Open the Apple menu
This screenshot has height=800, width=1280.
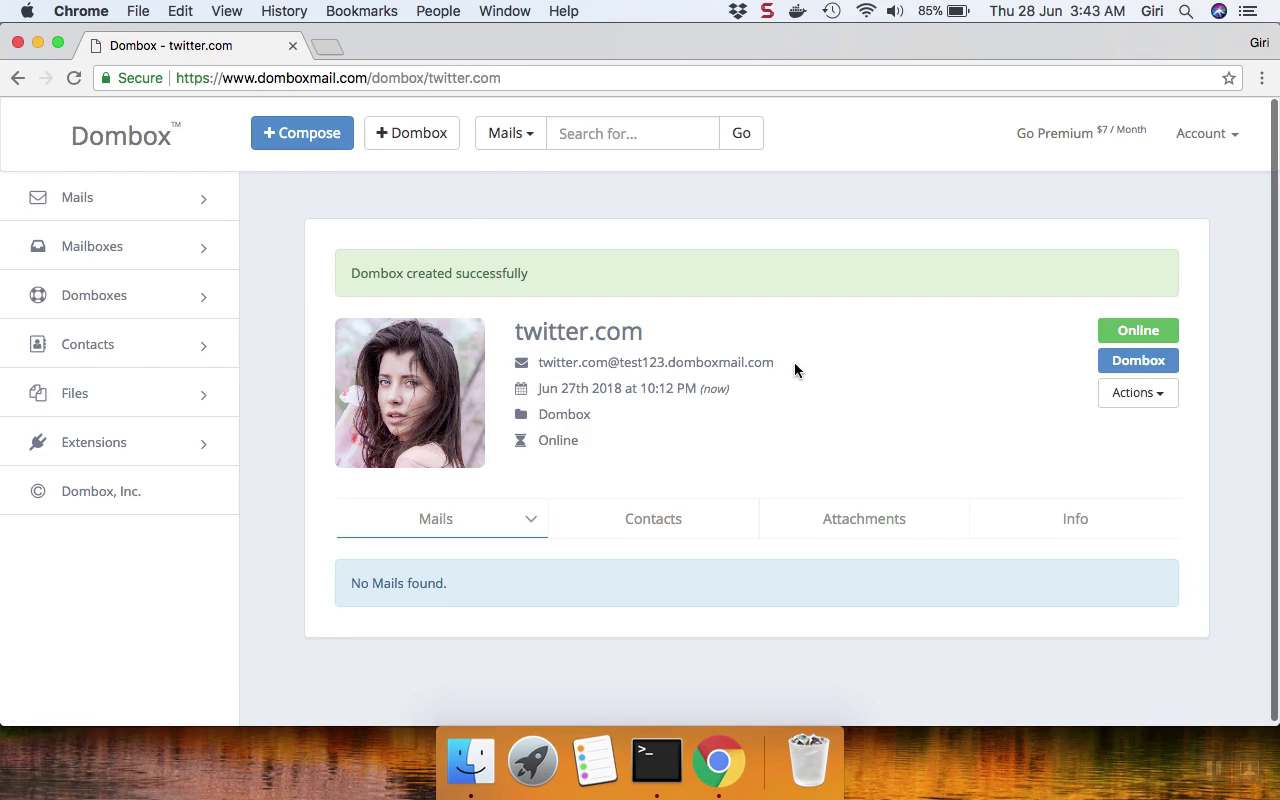pos(27,11)
